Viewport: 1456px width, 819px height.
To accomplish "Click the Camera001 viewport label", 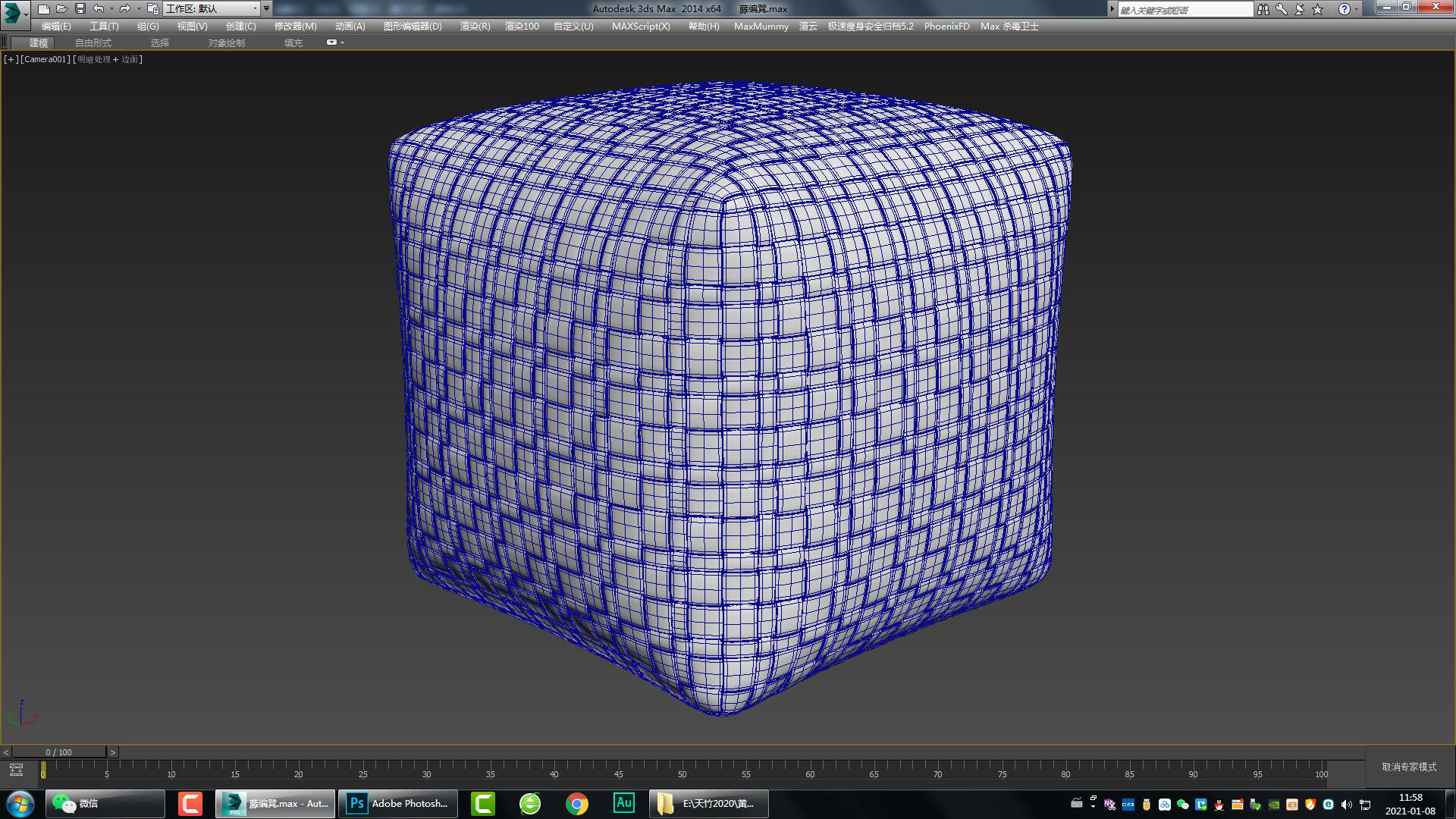I will tap(46, 59).
